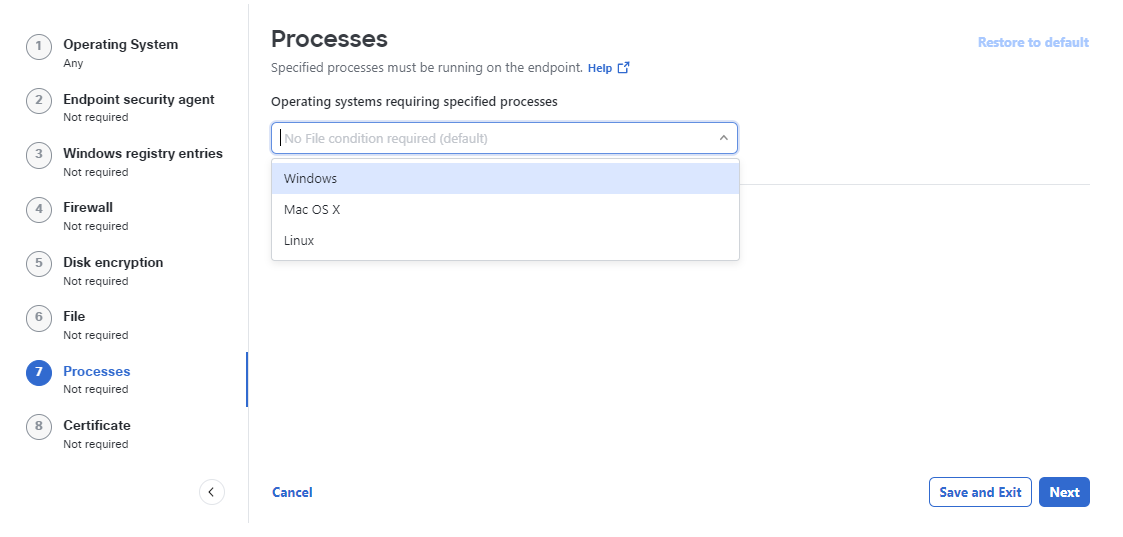This screenshot has width=1123, height=537.
Task: Close the dropdown using the up chevron arrow
Action: click(723, 138)
